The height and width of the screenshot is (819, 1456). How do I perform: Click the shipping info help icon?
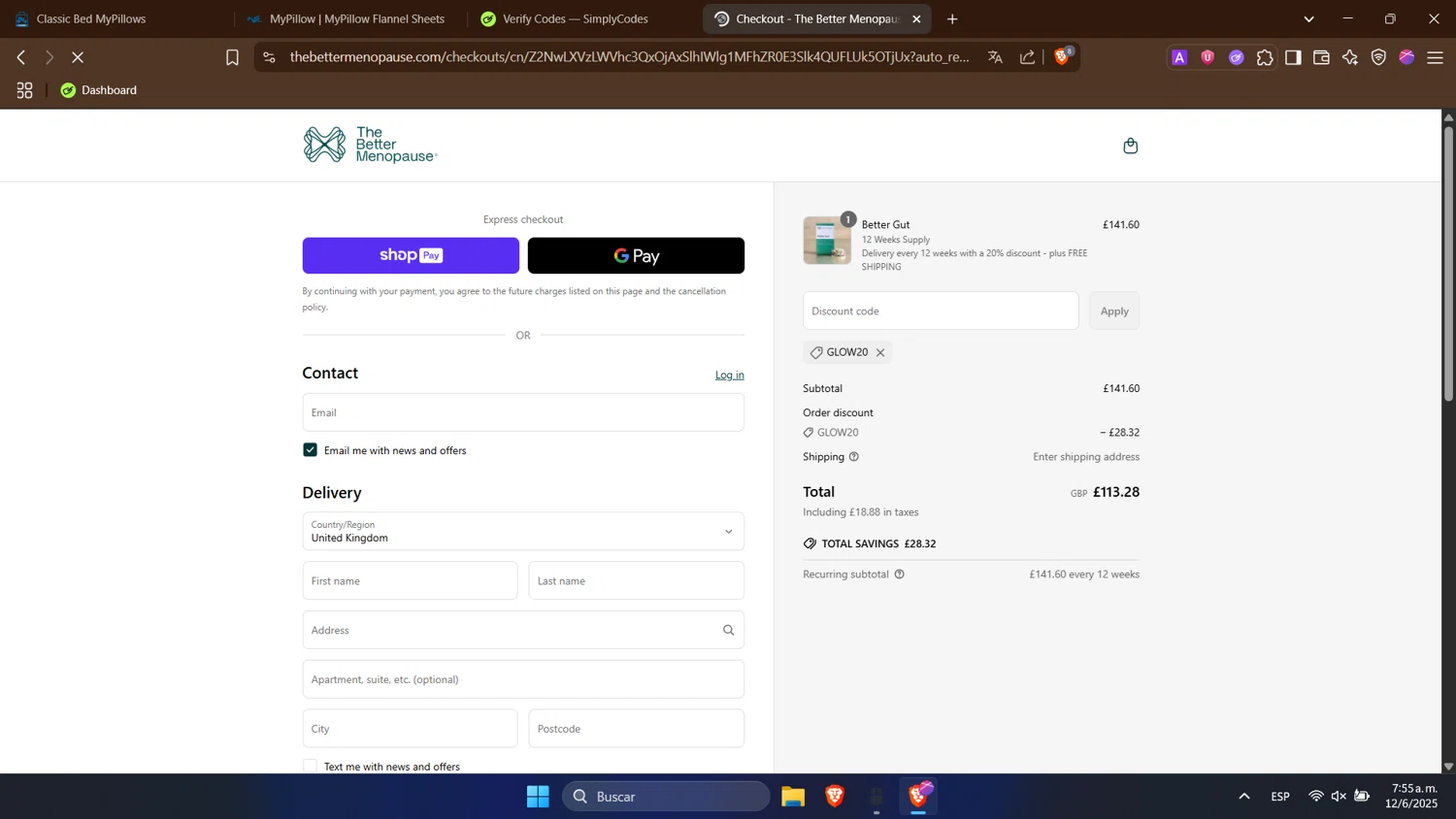point(854,457)
